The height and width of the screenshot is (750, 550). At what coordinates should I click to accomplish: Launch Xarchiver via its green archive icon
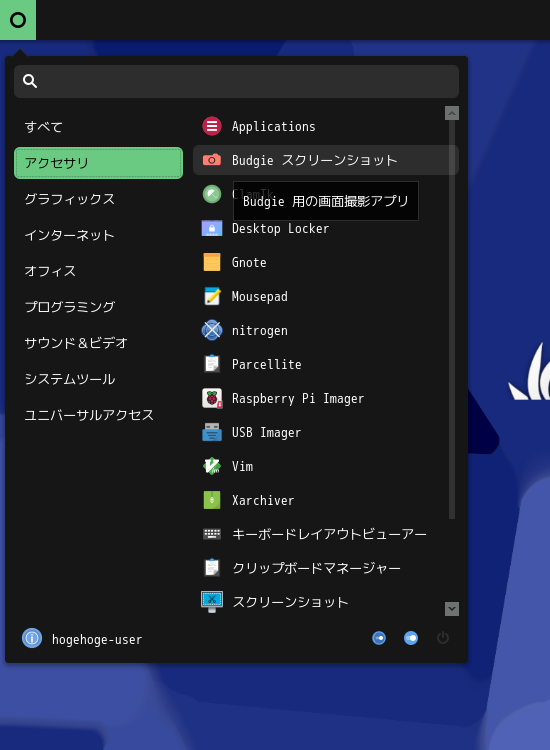click(x=212, y=500)
